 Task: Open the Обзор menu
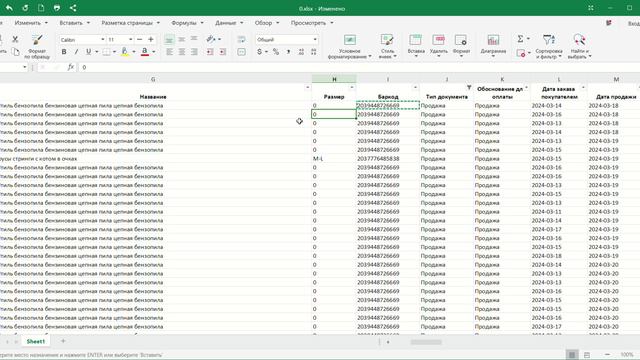coord(267,23)
